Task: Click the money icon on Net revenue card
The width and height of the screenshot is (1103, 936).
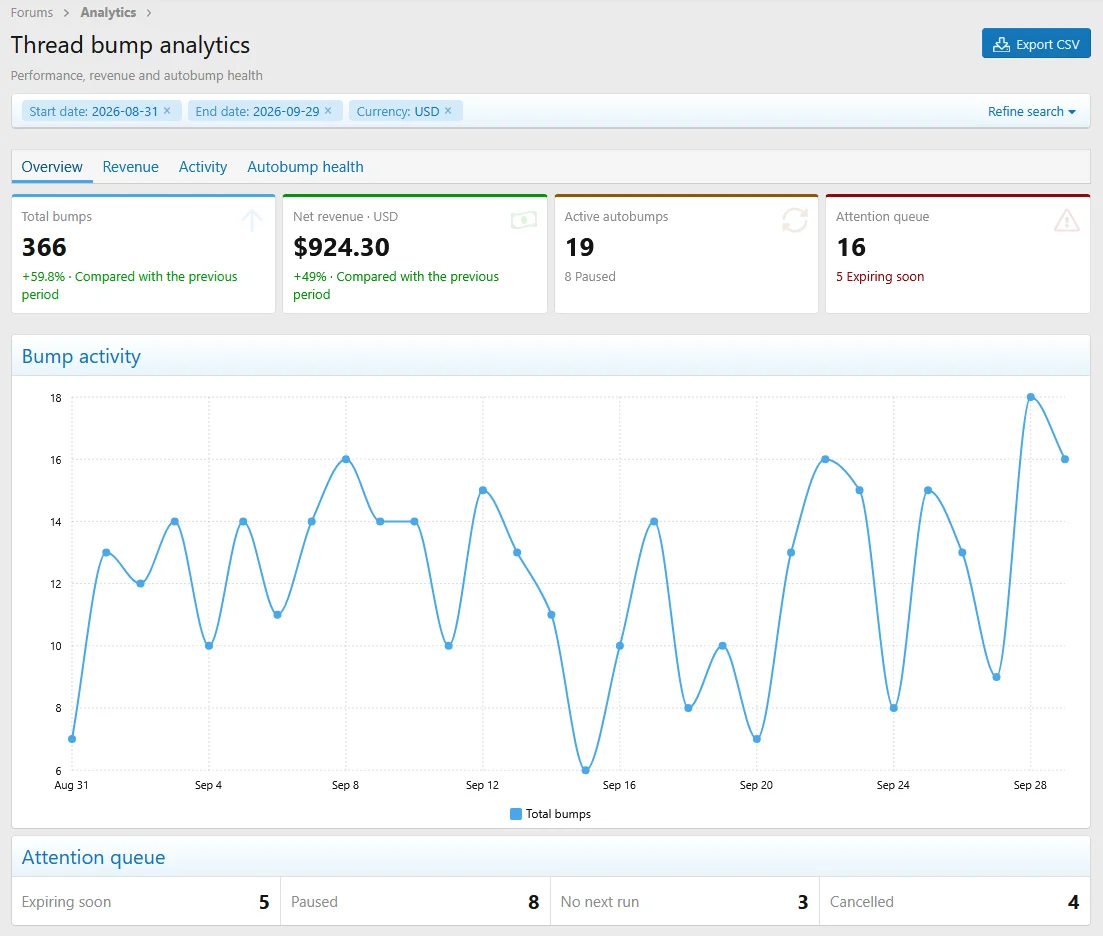Action: click(524, 221)
